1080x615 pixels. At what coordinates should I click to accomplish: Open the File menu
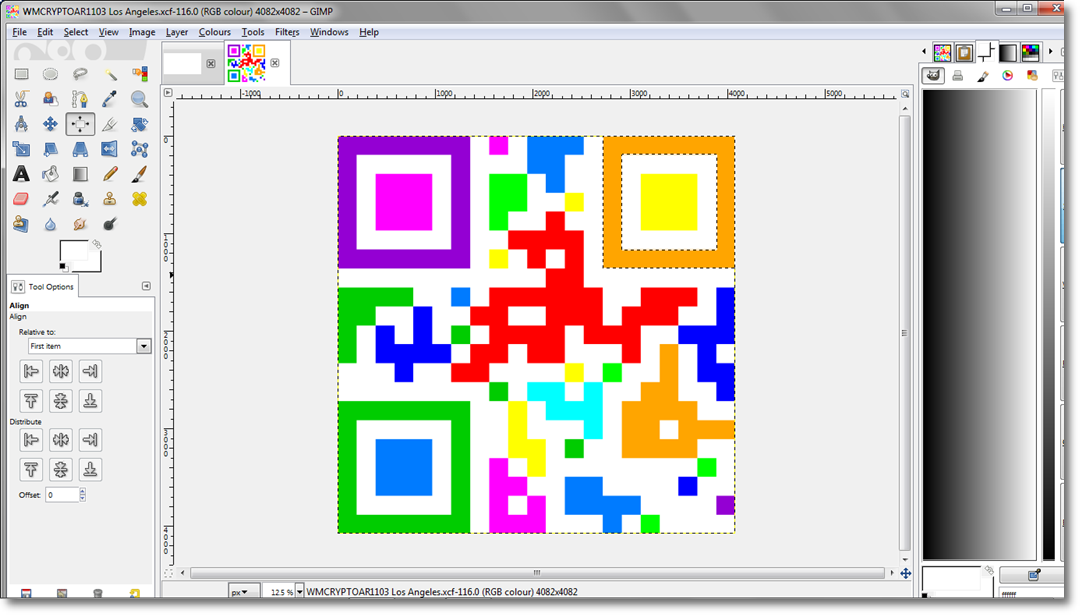click(19, 32)
